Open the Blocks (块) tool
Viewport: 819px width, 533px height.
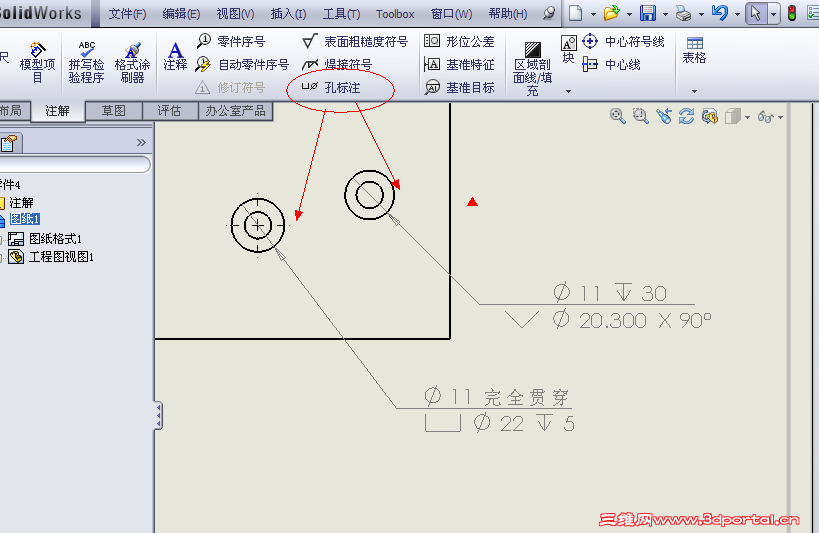tap(568, 49)
